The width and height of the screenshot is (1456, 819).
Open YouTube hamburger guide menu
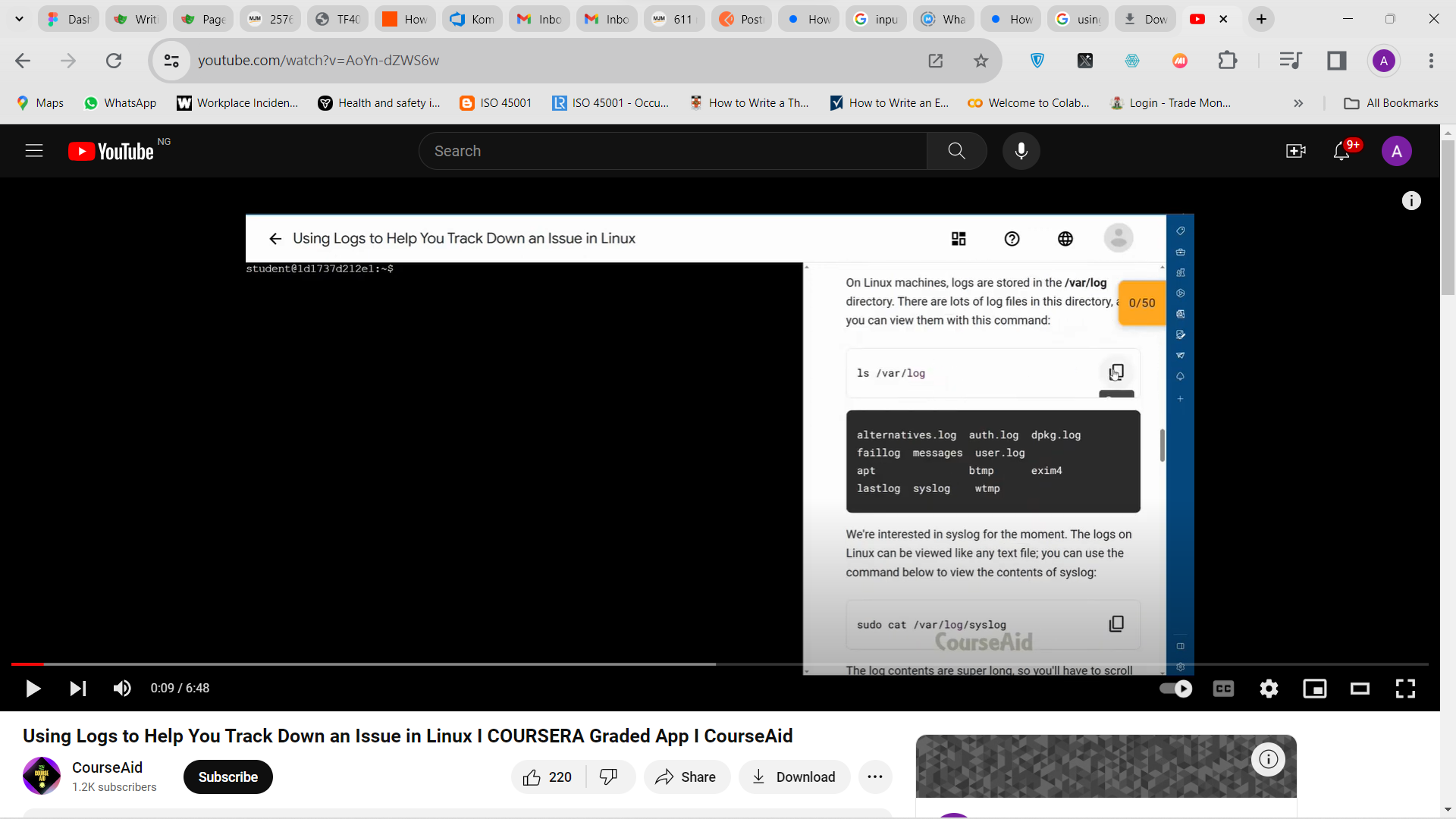pos(34,151)
